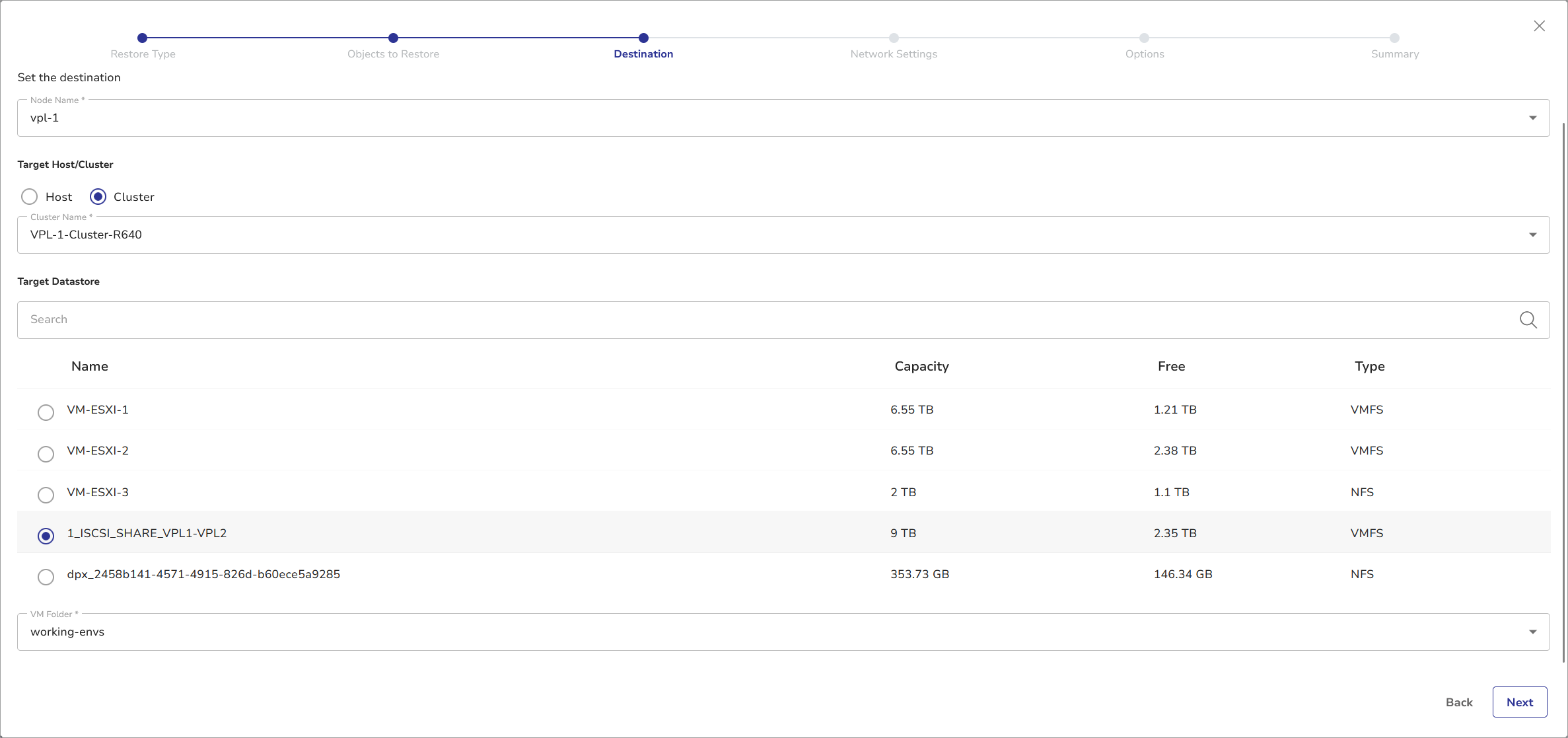This screenshot has height=738, width=1568.
Task: Expand the Cluster Name dropdown
Action: coord(1532,235)
